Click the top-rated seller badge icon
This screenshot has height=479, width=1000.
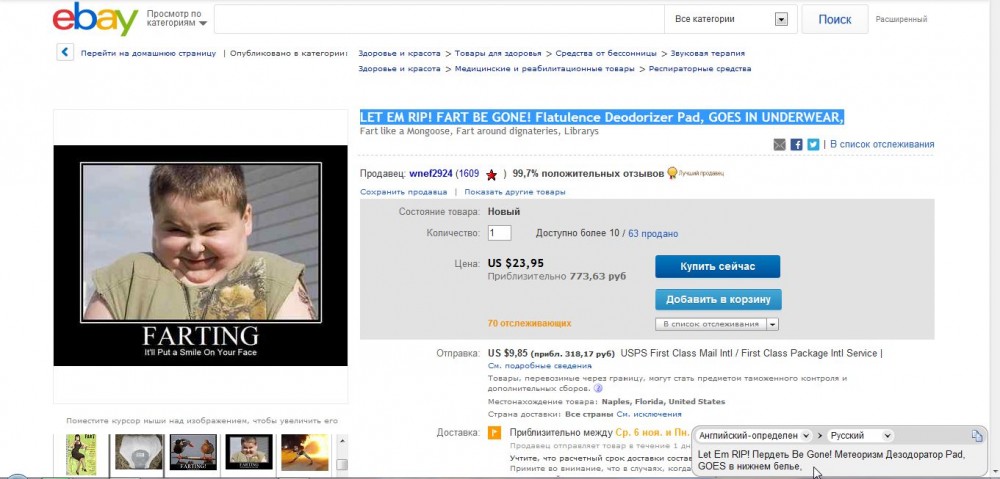(672, 173)
